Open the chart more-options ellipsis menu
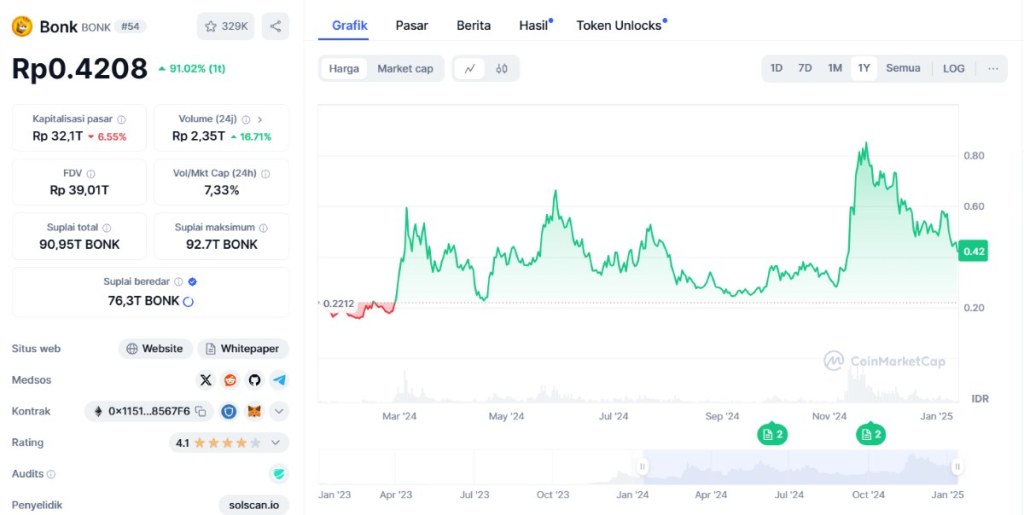This screenshot has width=1024, height=515. coord(992,68)
